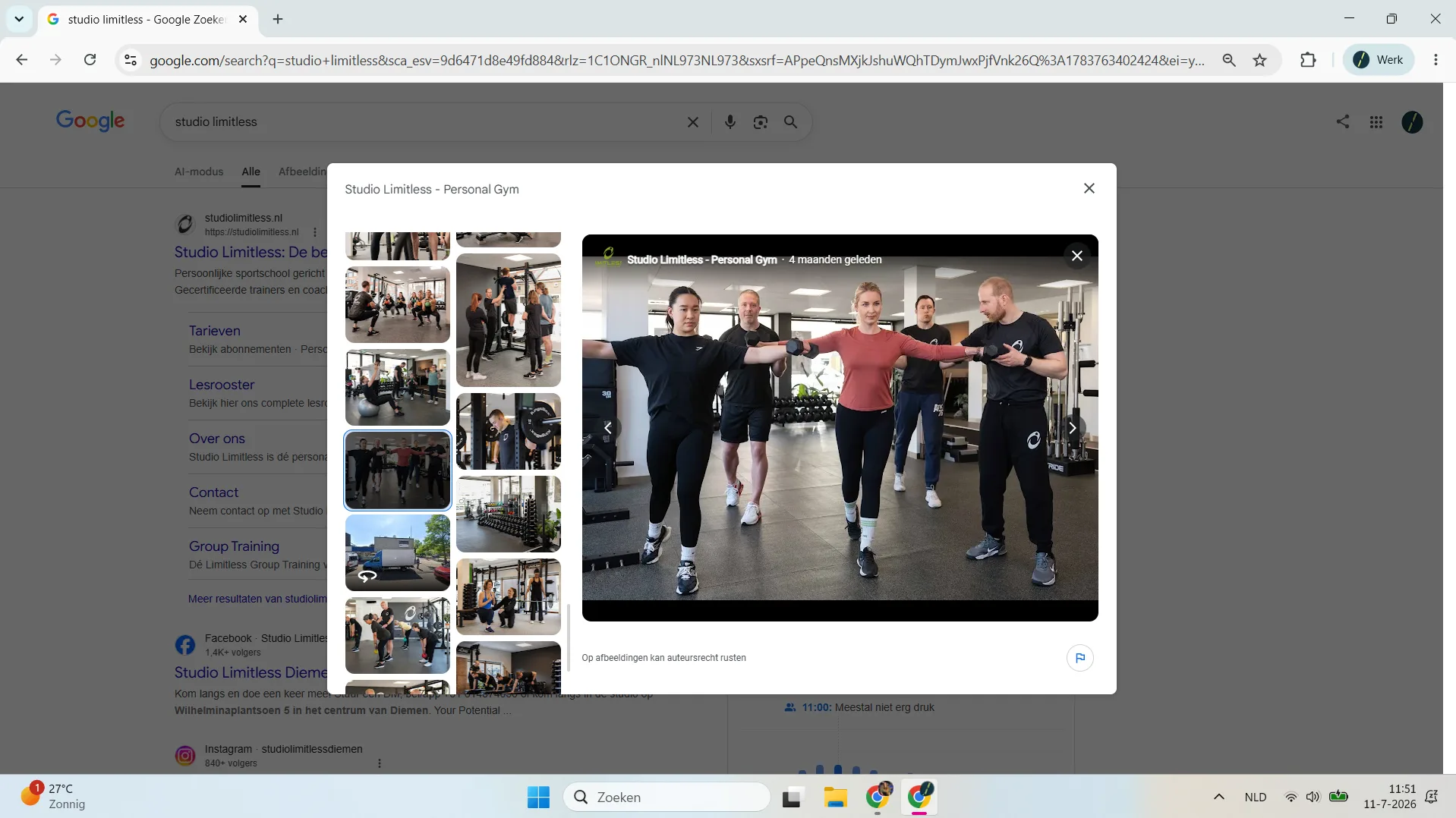Show hidden system tray icons
This screenshot has height=818, width=1456.
click(x=1219, y=797)
